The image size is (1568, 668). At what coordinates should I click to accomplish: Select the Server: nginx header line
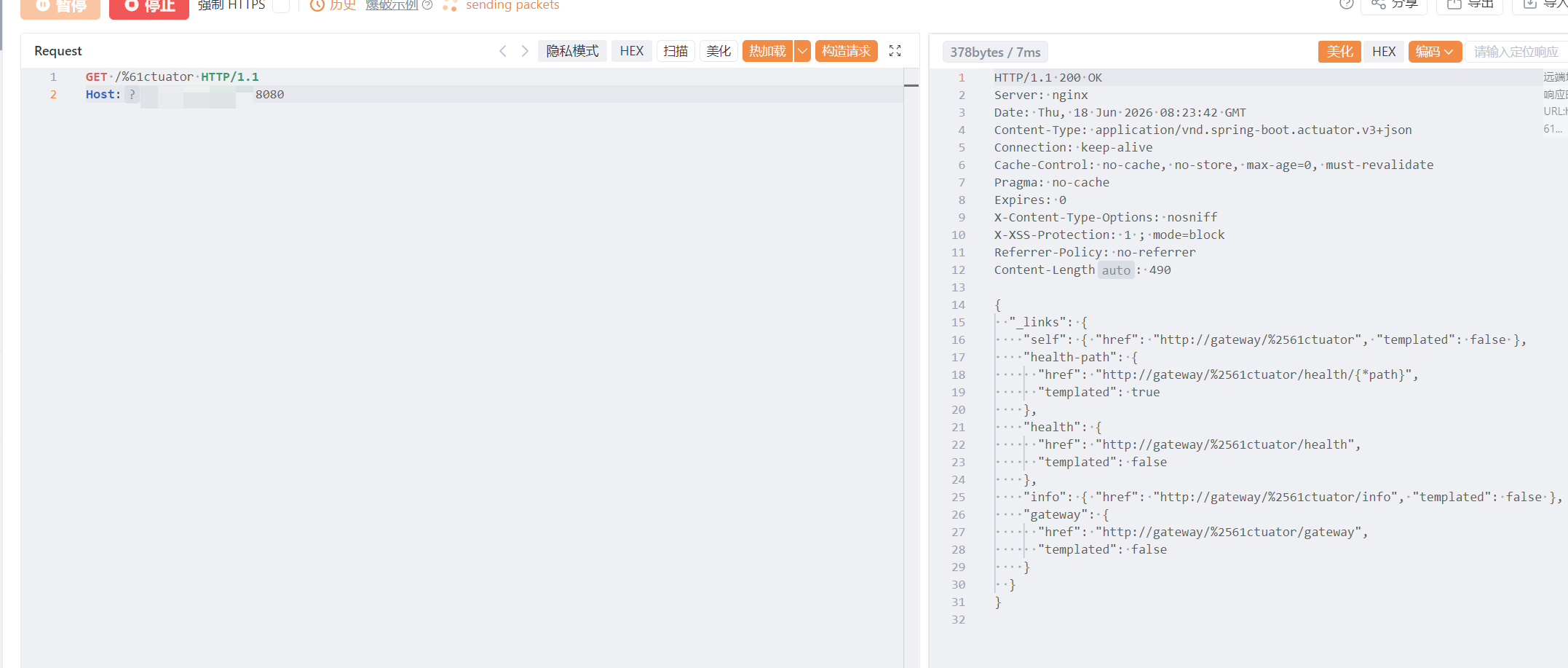(1041, 95)
